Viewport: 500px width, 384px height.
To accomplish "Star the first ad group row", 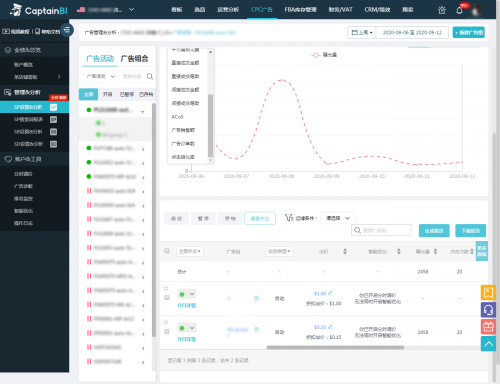I will pos(166,288).
